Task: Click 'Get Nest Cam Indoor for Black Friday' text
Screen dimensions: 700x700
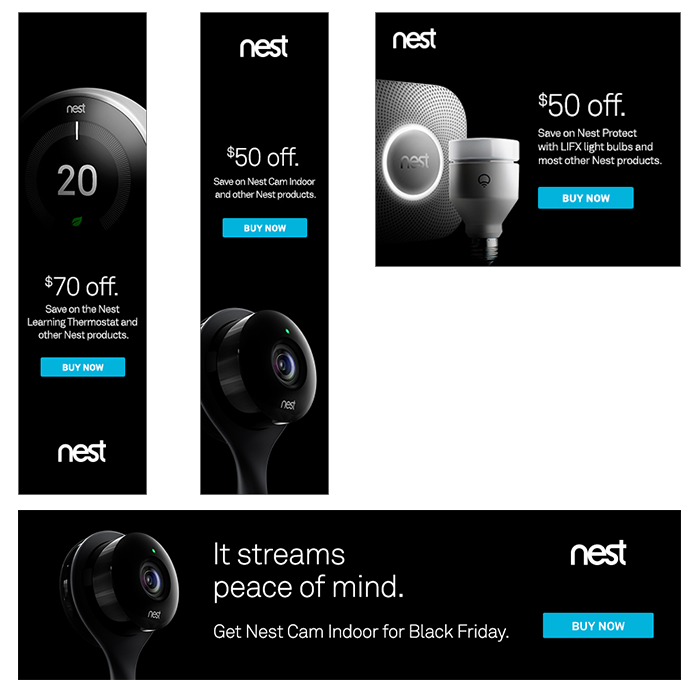Action: [x=361, y=632]
